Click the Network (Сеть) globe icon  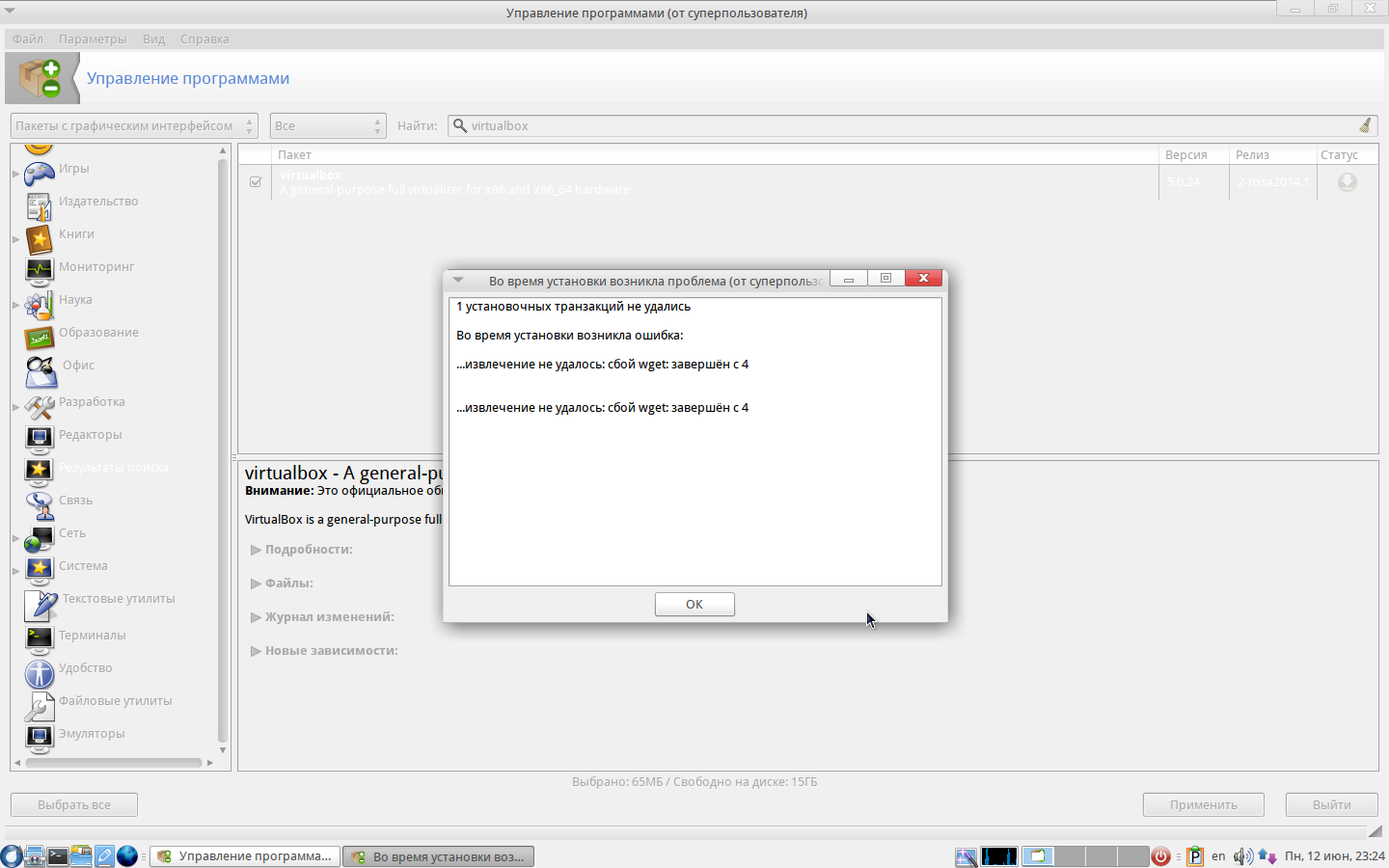click(40, 538)
